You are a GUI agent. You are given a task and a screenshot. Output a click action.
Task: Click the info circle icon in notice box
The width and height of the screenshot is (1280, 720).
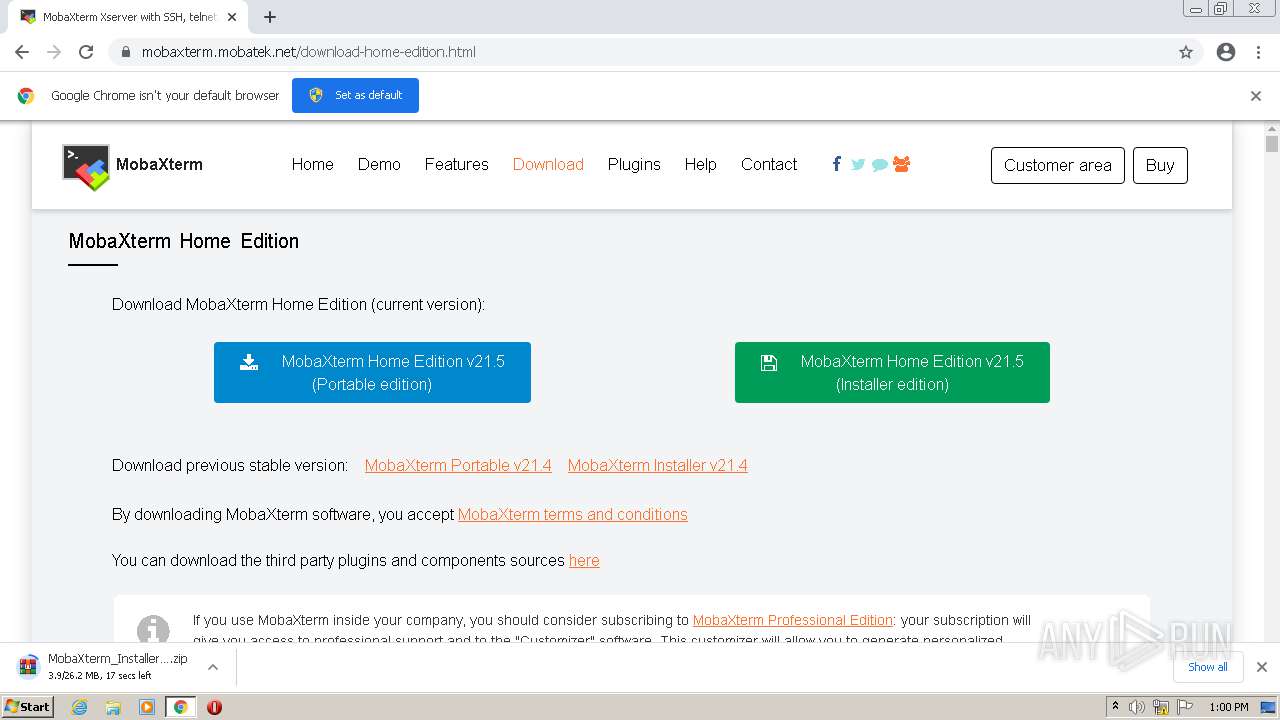[x=153, y=631]
